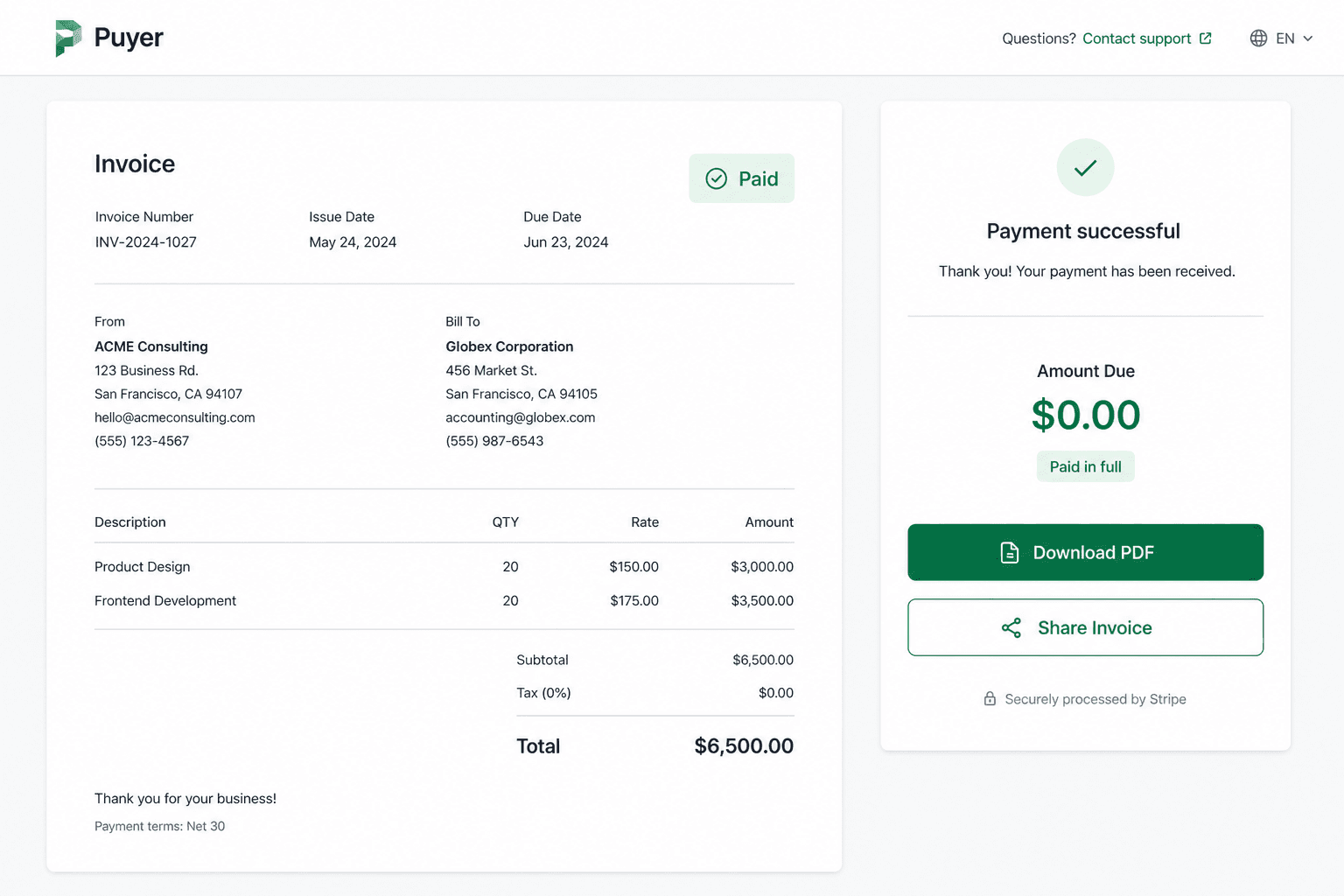1344x896 pixels.
Task: Click the Paid status check icon
Action: (717, 178)
